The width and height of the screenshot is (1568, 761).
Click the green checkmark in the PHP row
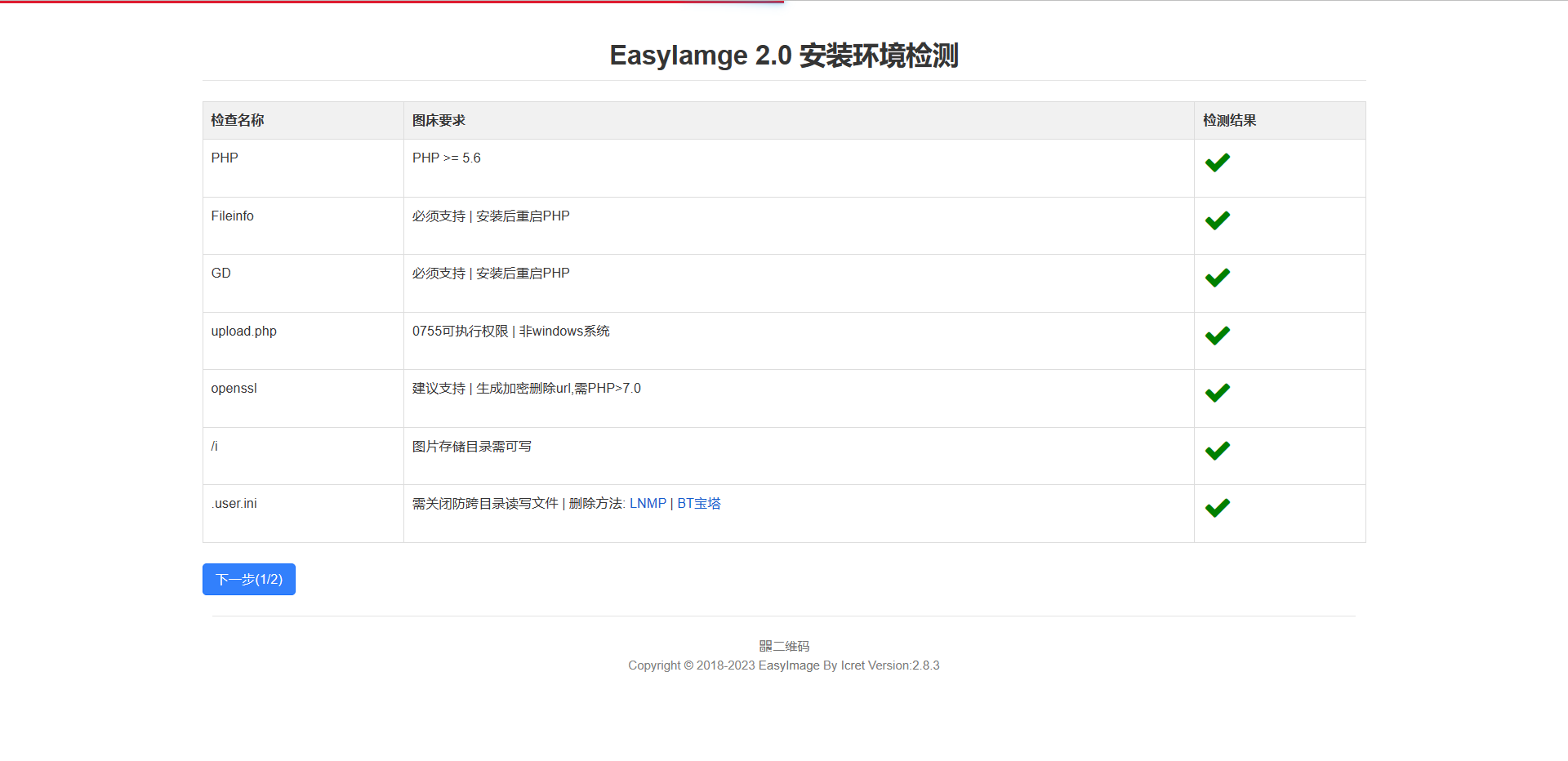[x=1217, y=162]
